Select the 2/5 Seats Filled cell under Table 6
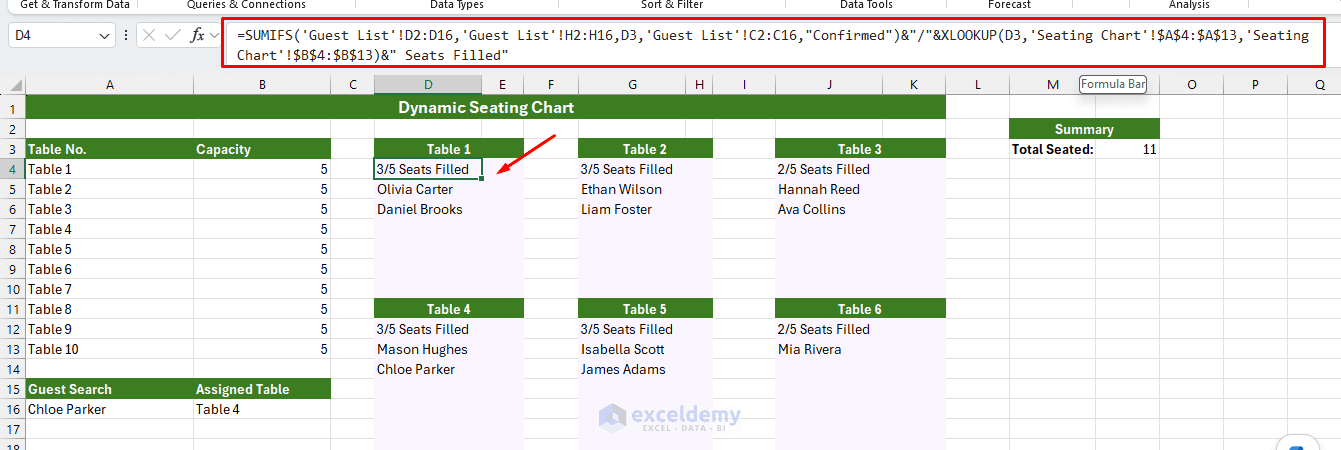 829,330
